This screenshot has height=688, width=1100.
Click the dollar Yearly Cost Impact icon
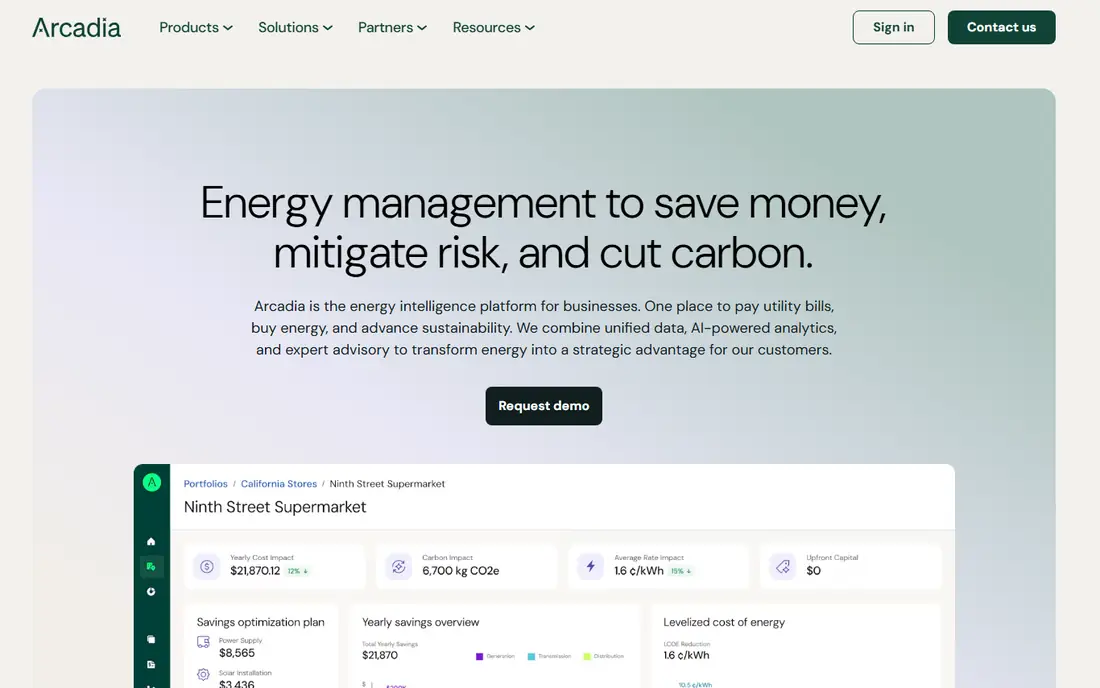[206, 566]
